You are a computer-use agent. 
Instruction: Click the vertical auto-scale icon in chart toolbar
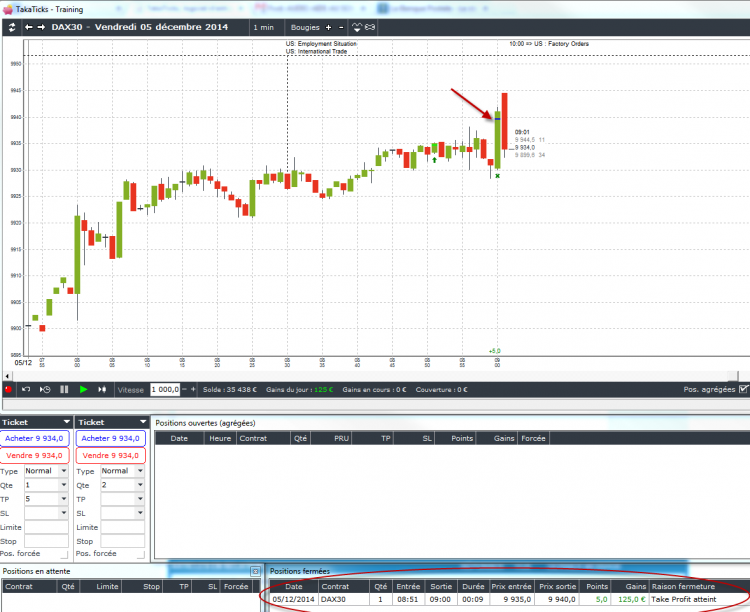(x=357, y=28)
